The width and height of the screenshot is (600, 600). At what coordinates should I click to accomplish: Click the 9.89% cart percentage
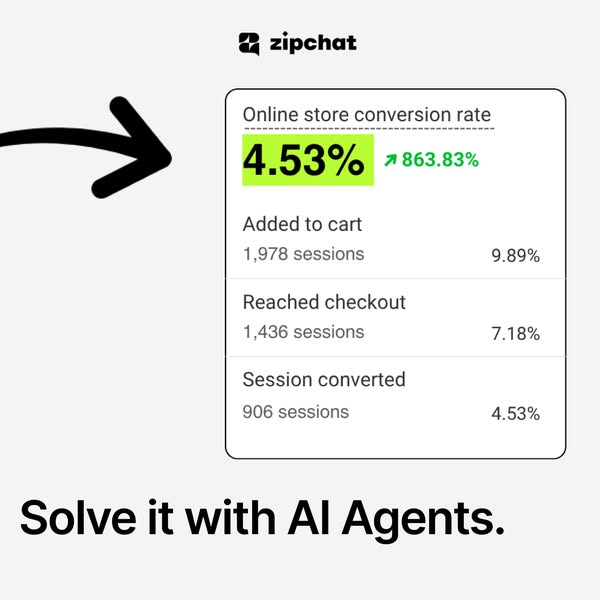pyautogui.click(x=515, y=256)
